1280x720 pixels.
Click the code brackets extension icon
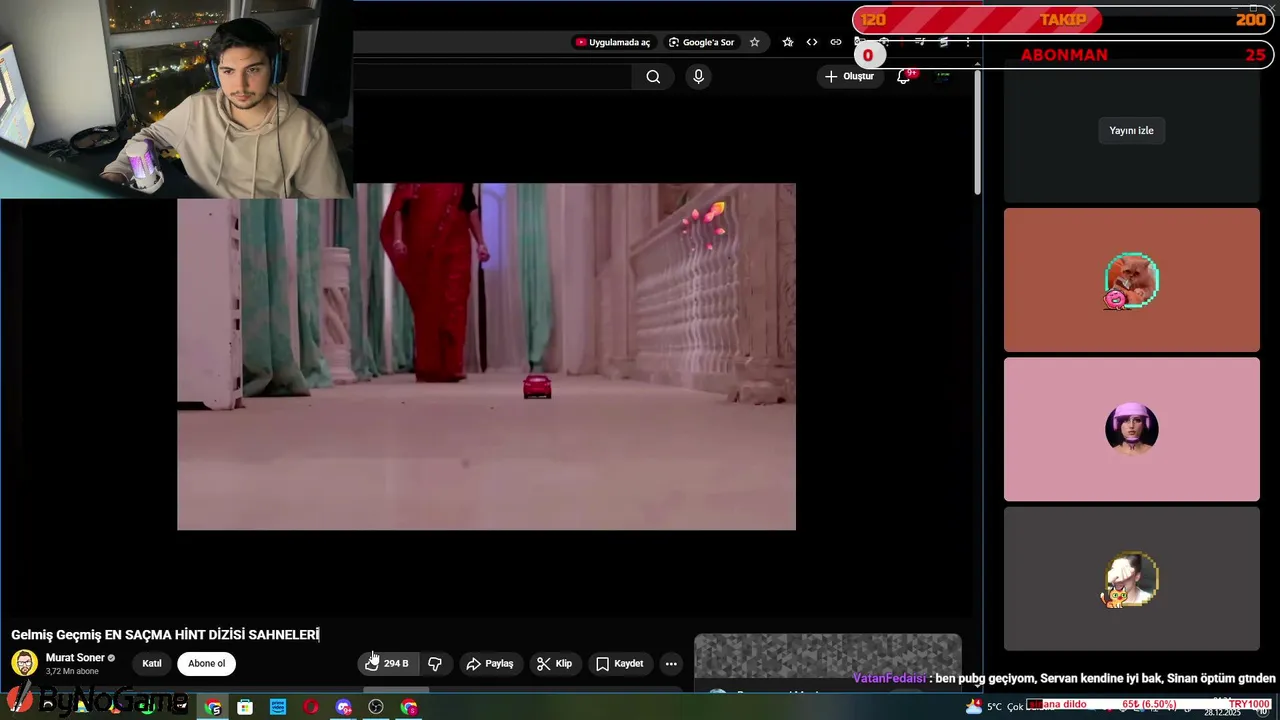point(812,42)
